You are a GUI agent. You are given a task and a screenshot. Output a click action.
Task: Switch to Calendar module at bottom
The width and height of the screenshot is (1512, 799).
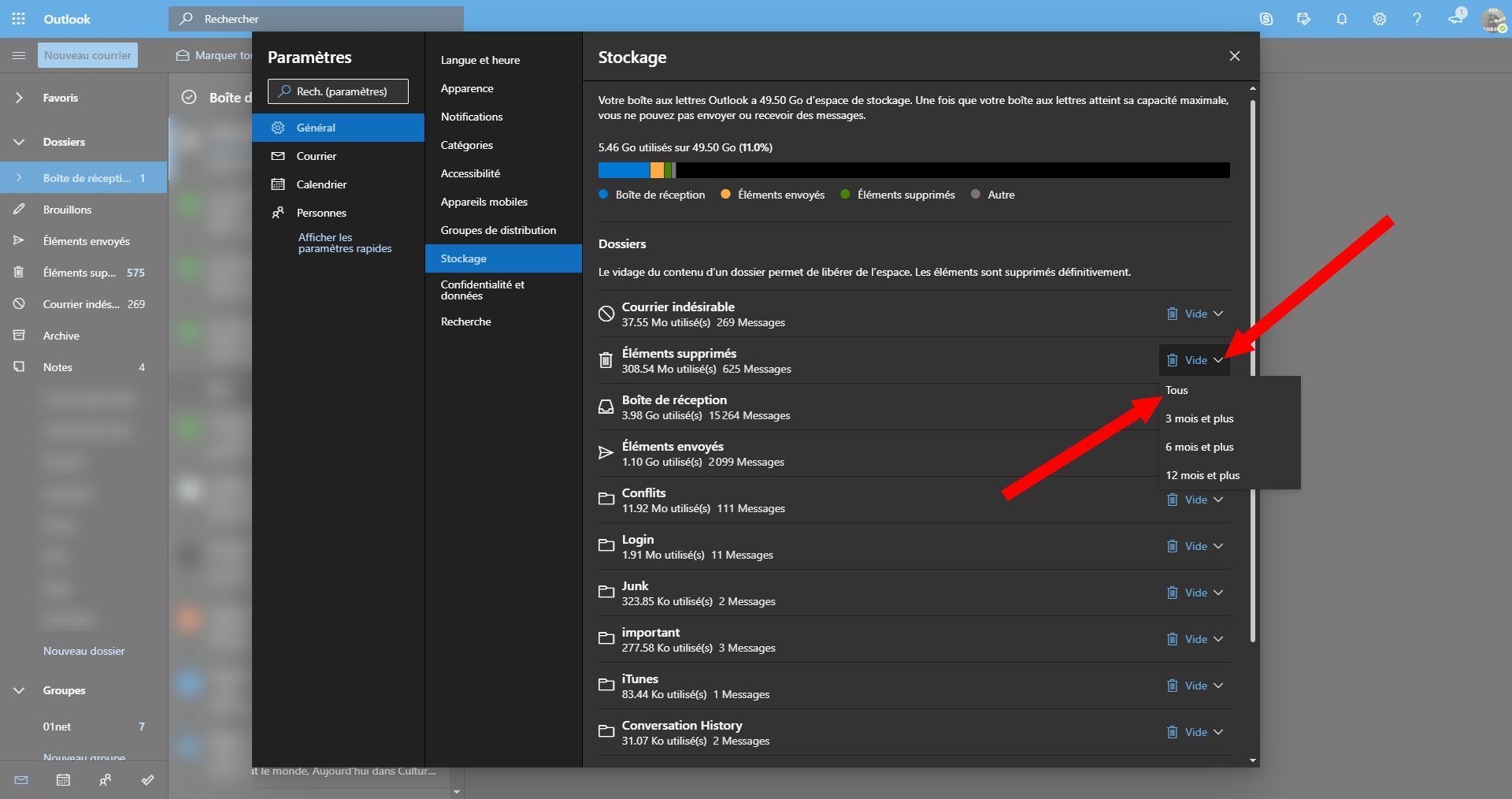[x=63, y=780]
